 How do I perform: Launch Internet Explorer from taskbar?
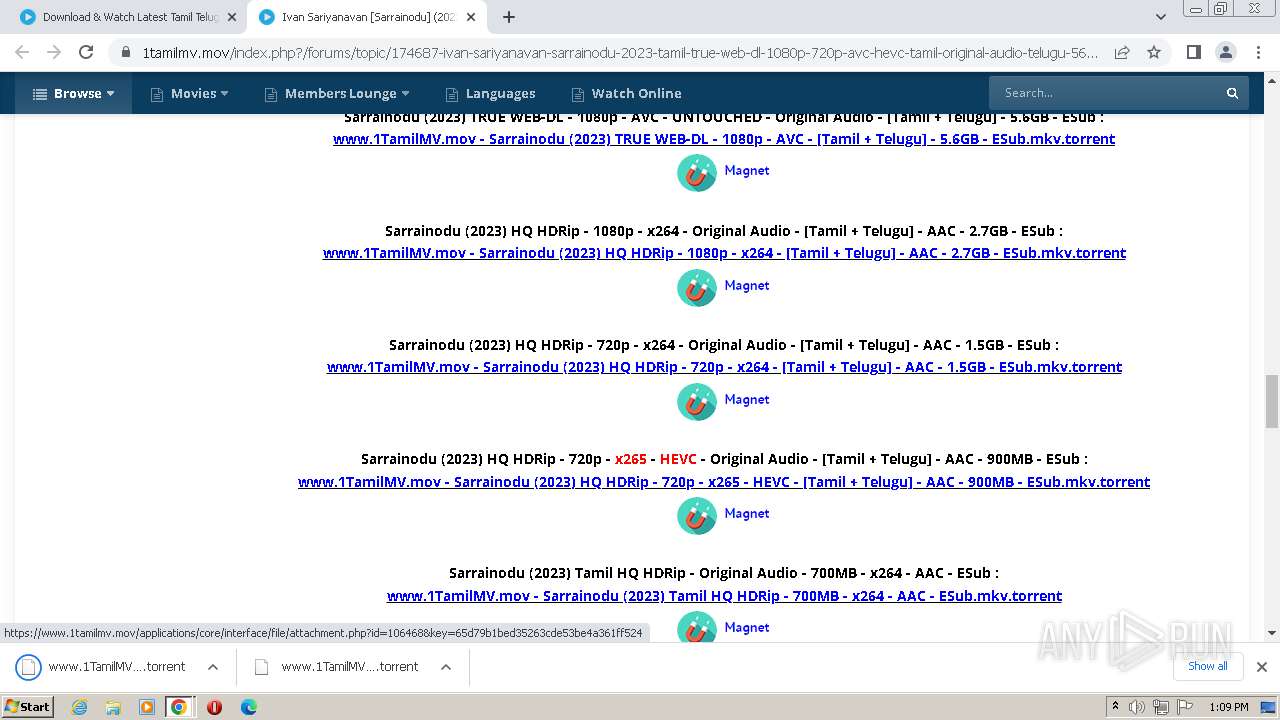coord(79,707)
